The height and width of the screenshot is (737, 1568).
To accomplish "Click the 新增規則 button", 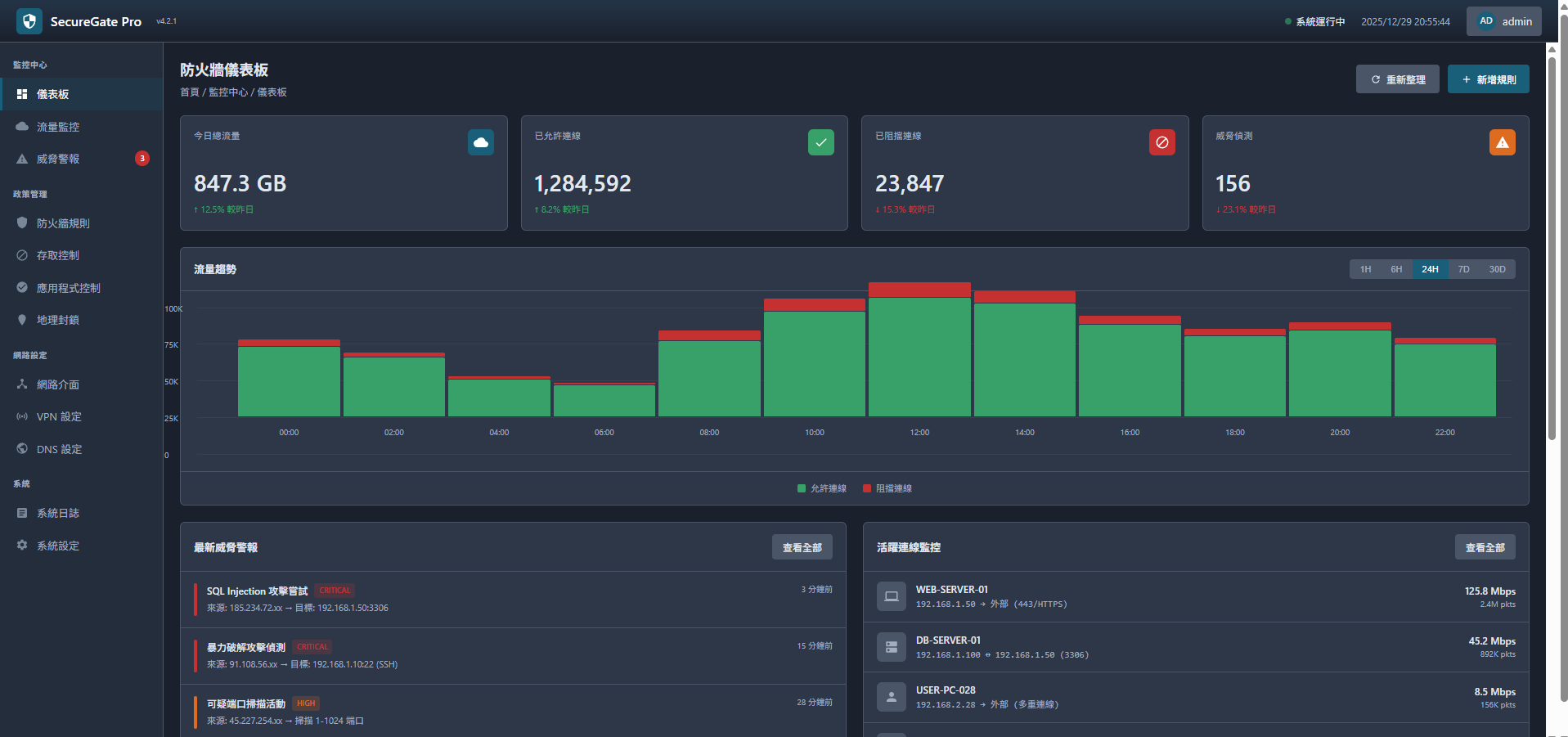I will coord(1488,79).
